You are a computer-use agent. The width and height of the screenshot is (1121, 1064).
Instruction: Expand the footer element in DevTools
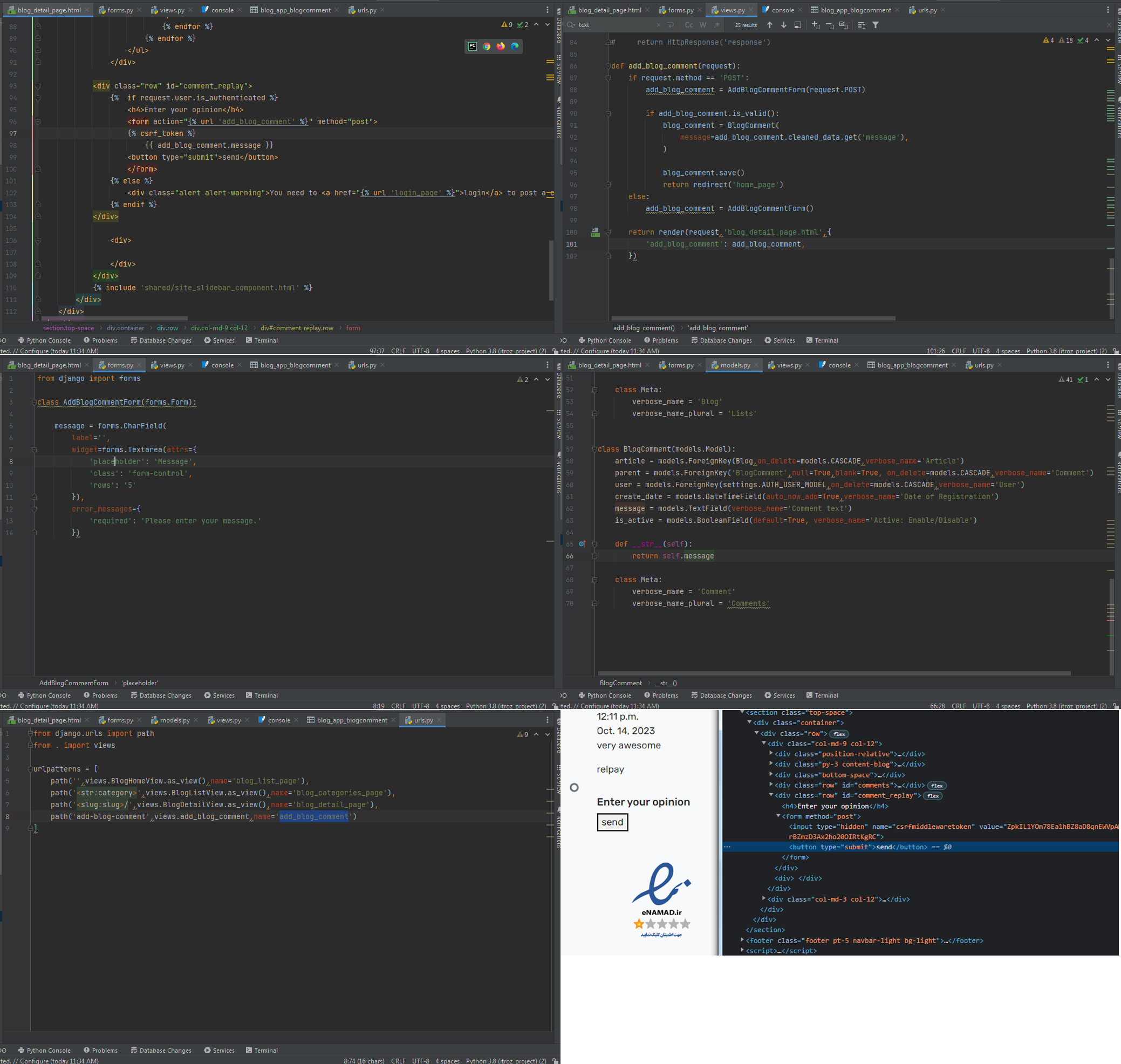tap(742, 940)
